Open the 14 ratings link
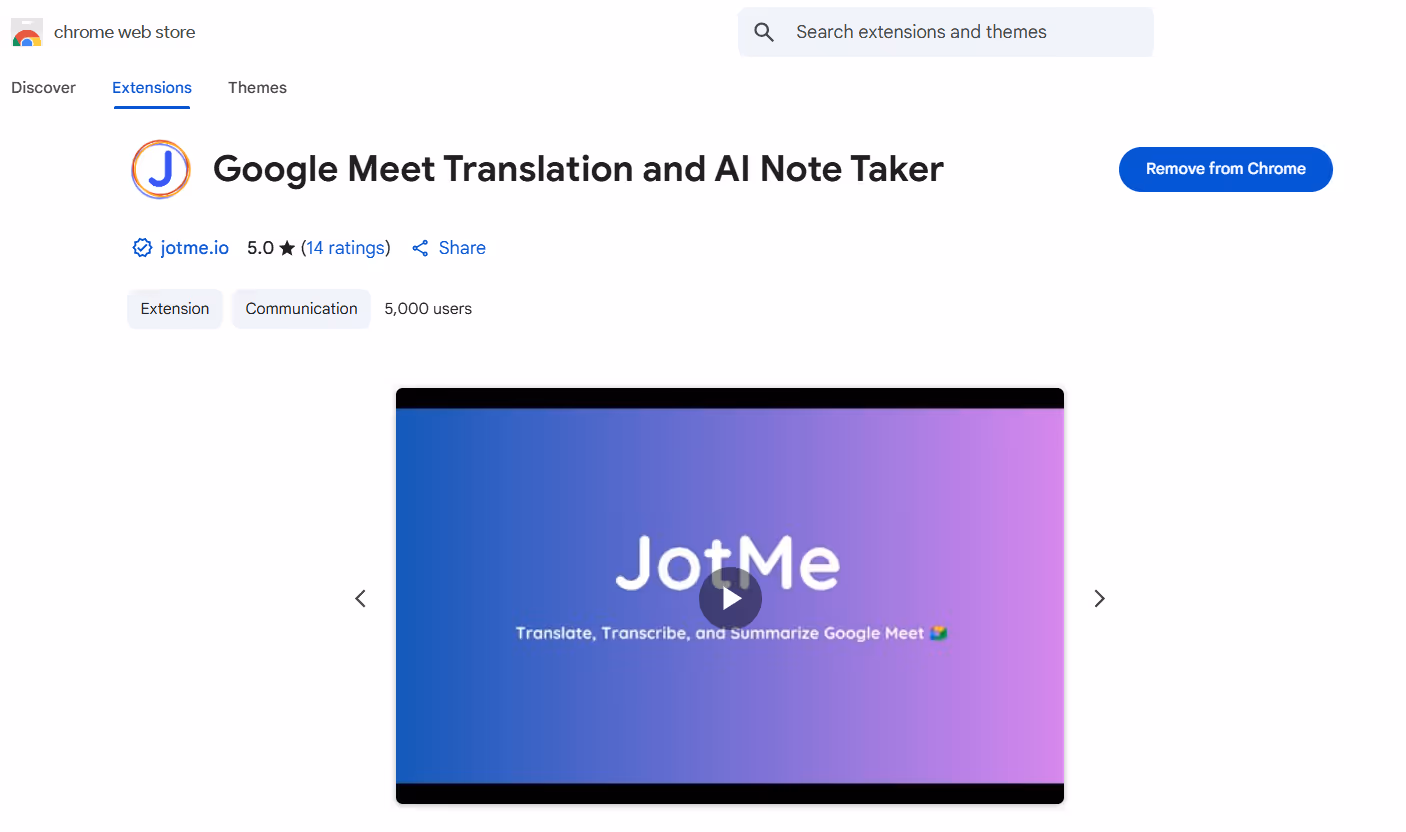Screen dimensions: 1406x832 point(346,248)
